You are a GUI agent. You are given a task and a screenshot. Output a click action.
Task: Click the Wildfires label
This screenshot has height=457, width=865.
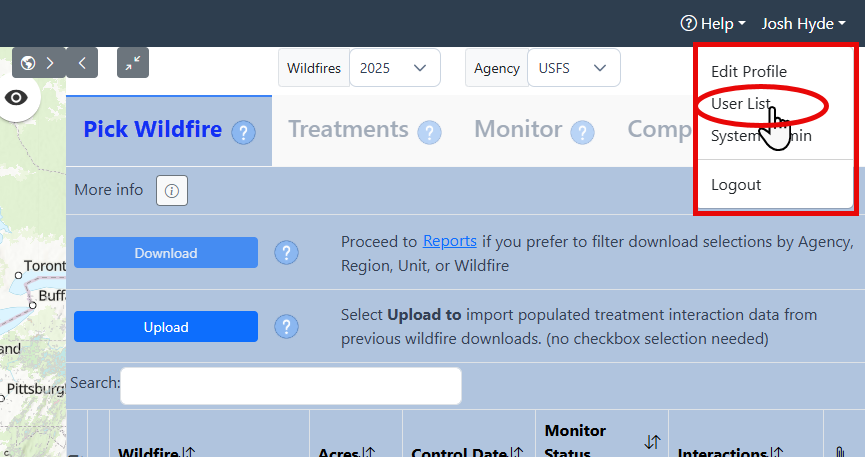[314, 68]
